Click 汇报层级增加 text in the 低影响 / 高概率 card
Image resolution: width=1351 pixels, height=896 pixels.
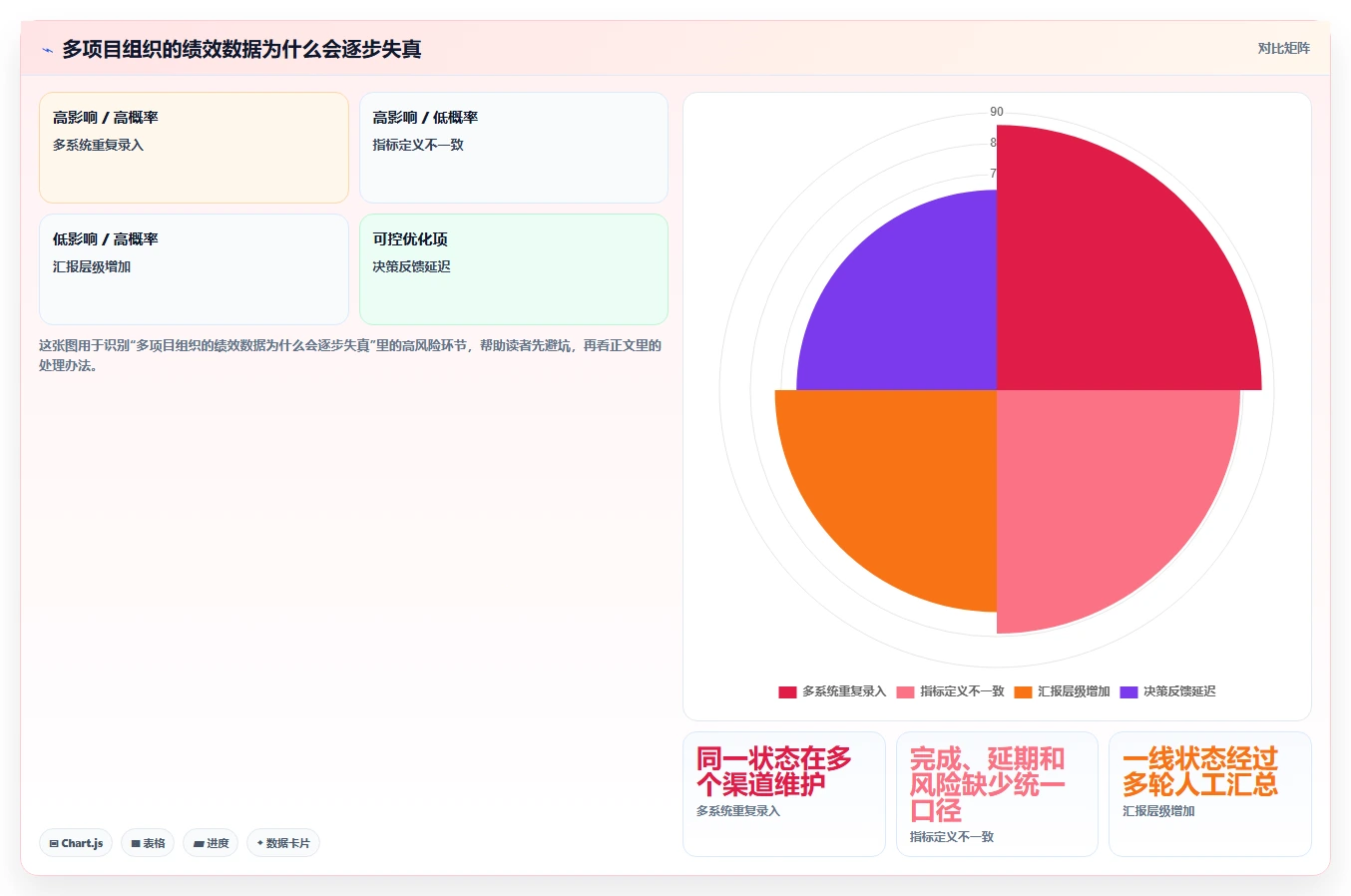tap(92, 266)
